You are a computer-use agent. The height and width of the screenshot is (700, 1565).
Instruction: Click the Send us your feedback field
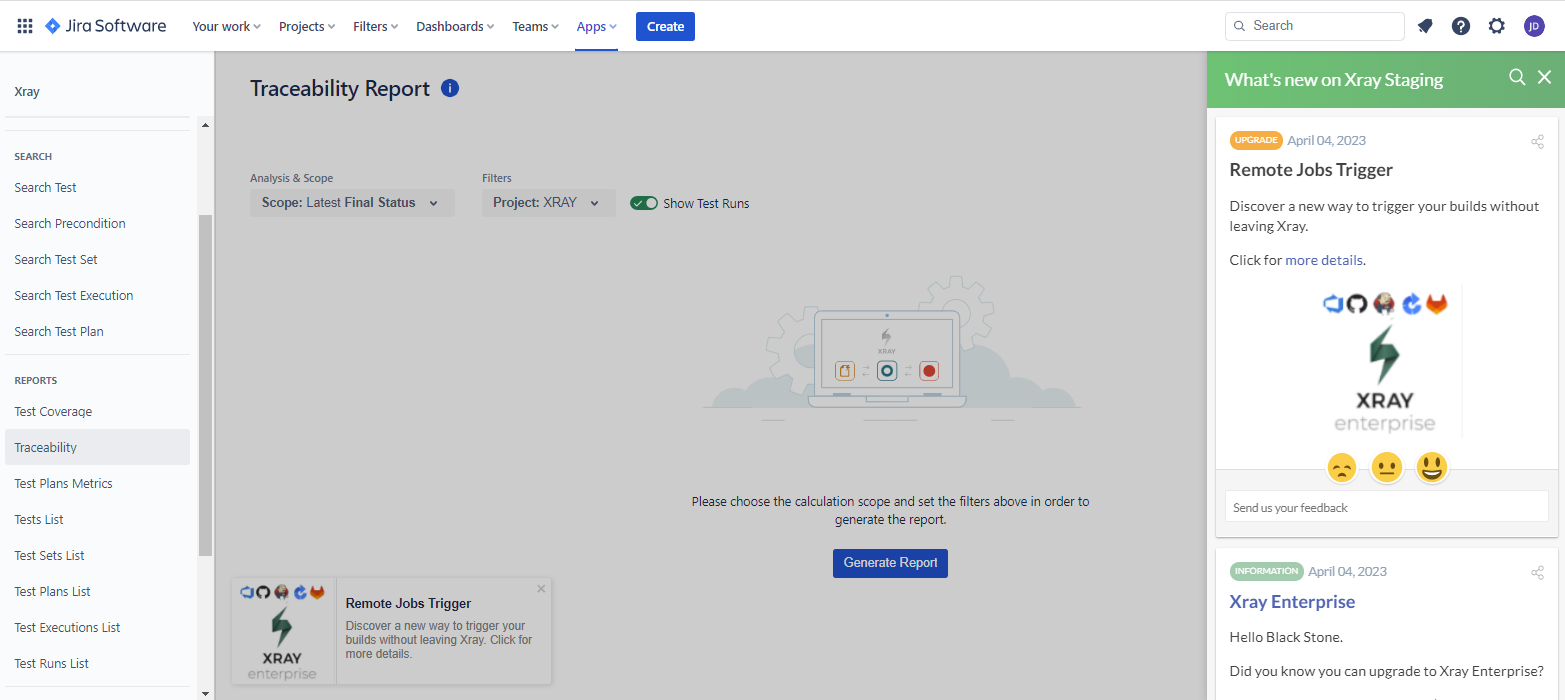(x=1386, y=506)
